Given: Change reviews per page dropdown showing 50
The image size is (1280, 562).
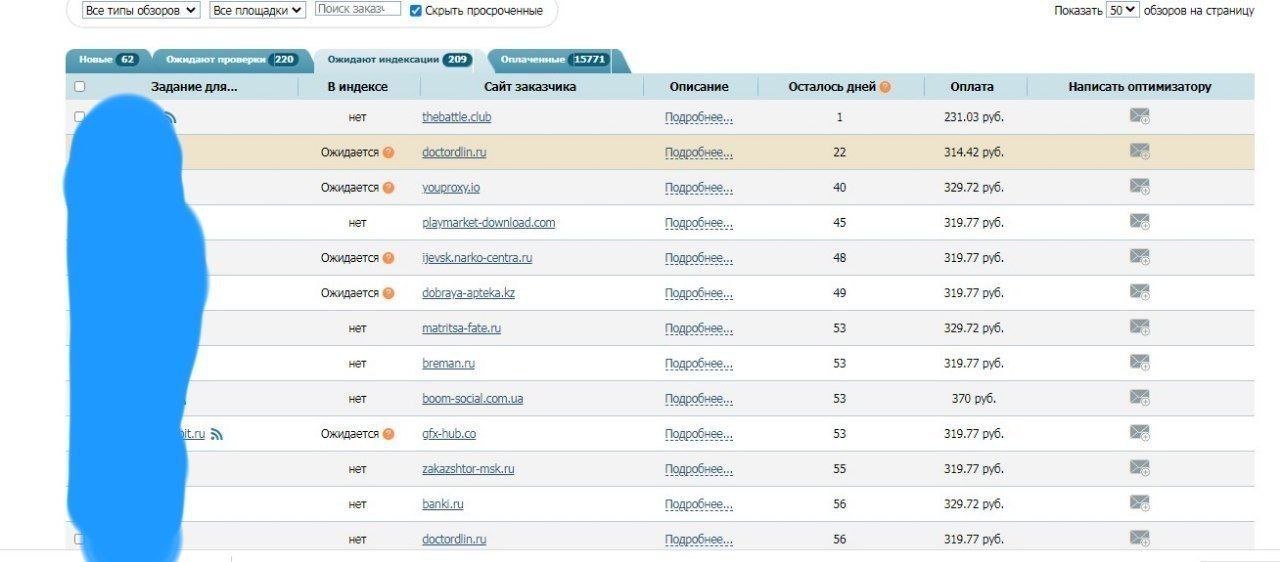Looking at the screenshot, I should [x=1122, y=10].
